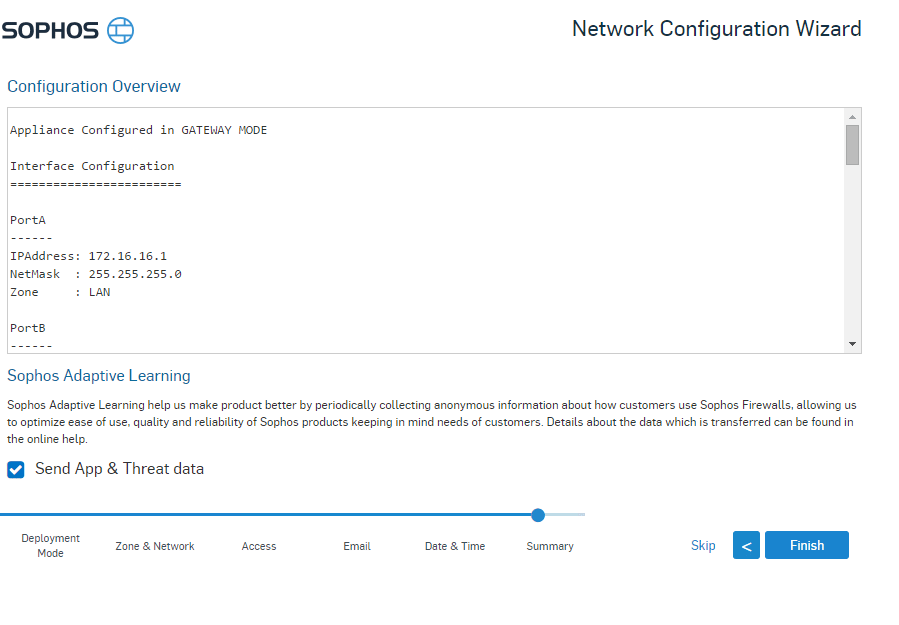The width and height of the screenshot is (899, 625).
Task: Click the Skip link
Action: point(703,545)
